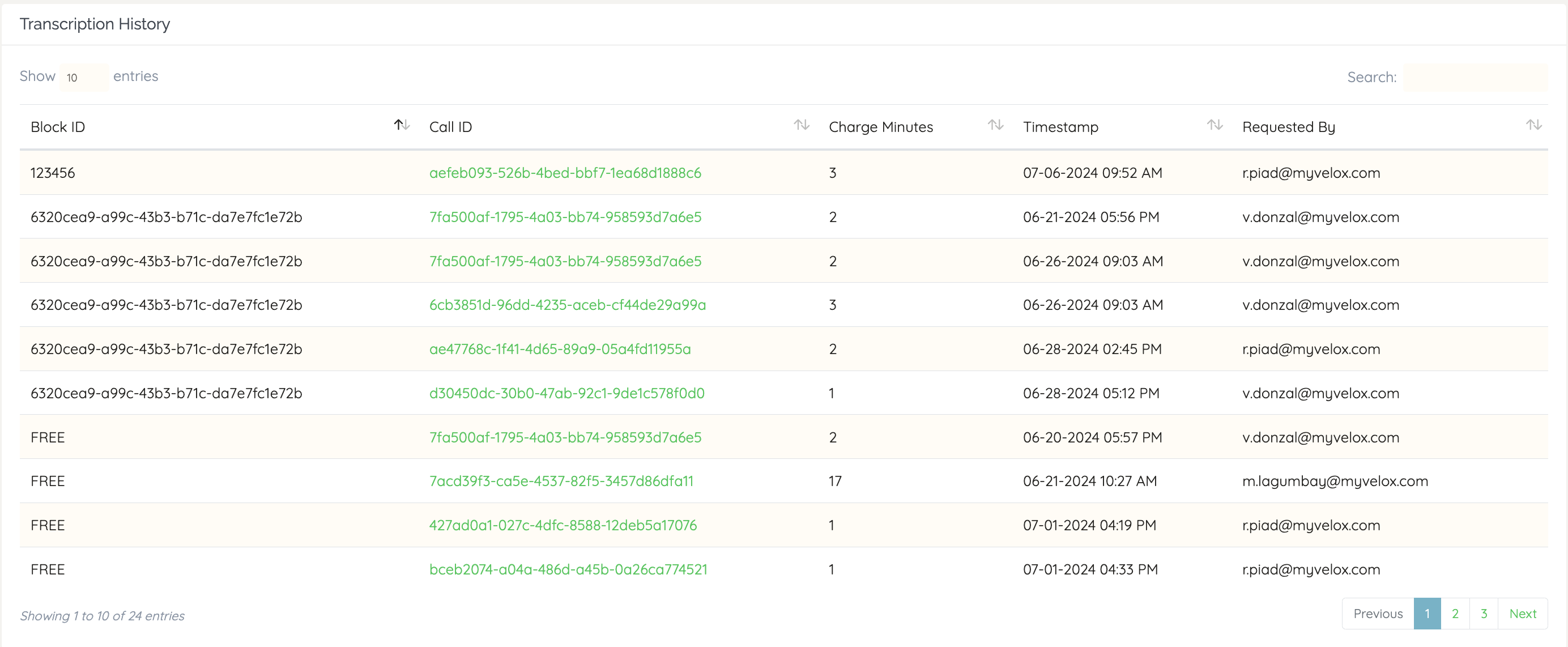This screenshot has width=1568, height=647.
Task: Open call link 6cb3851d-96dd-4235-aceb-cf44de29a99a
Action: point(567,305)
